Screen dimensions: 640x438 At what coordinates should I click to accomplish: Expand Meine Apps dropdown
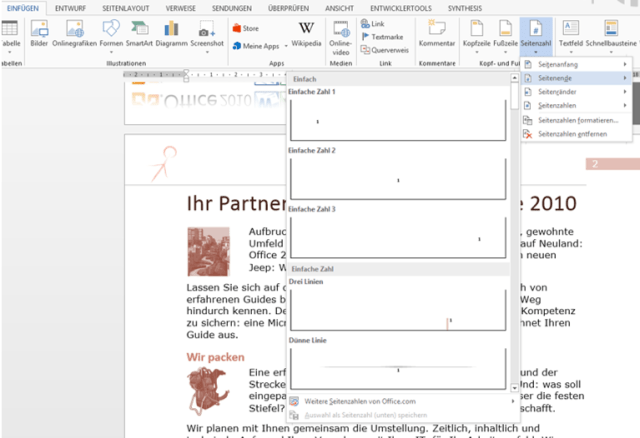tap(262, 46)
